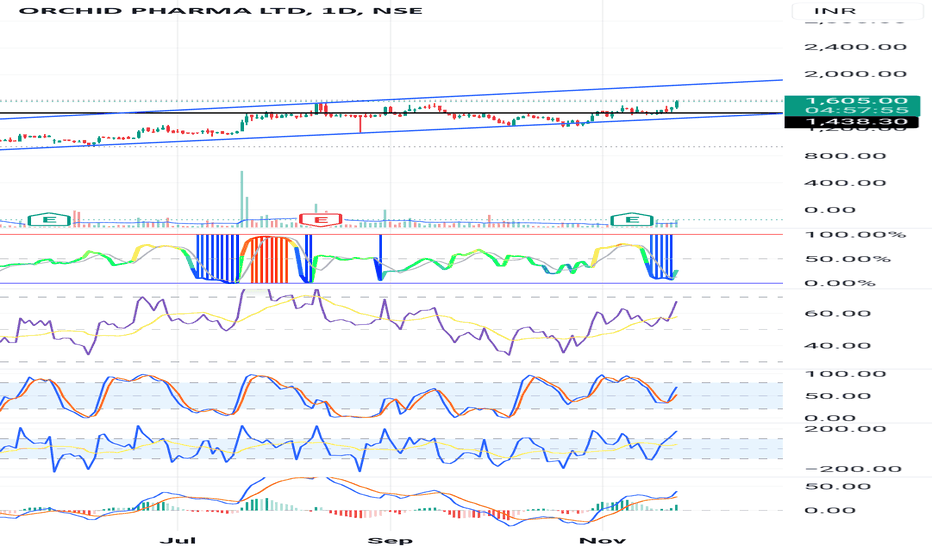The width and height of the screenshot is (932, 550).
Task: Click the 40.00 RSI scale label
Action: point(837,346)
